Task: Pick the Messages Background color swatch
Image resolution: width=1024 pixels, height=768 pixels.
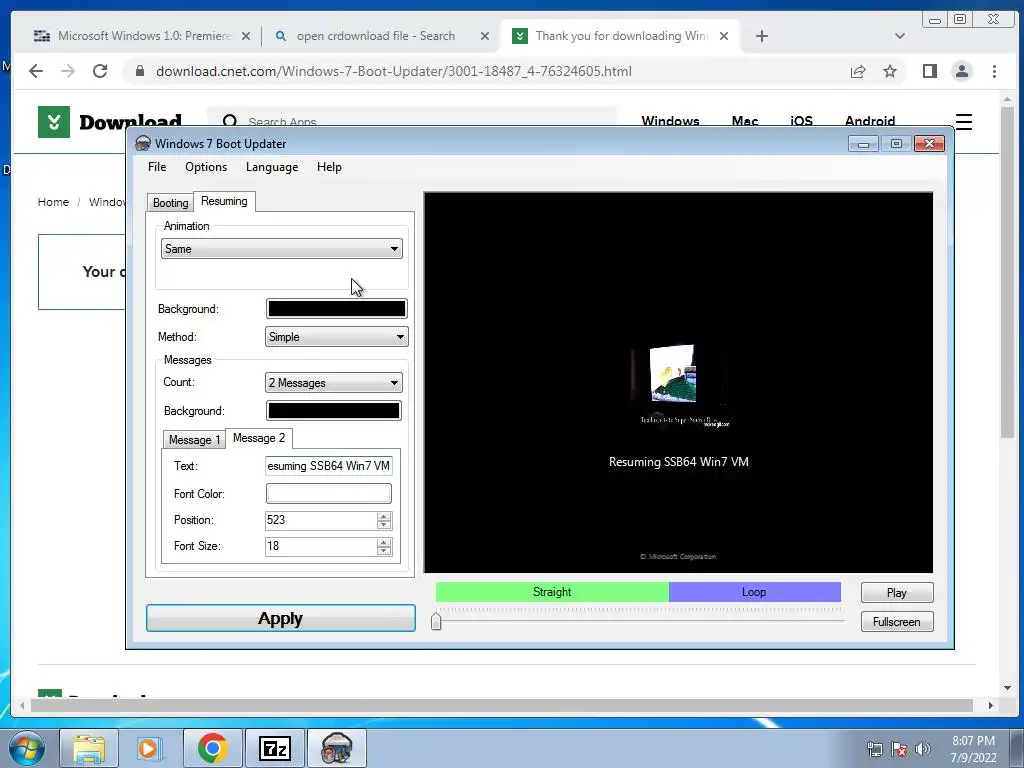Action: pos(334,411)
